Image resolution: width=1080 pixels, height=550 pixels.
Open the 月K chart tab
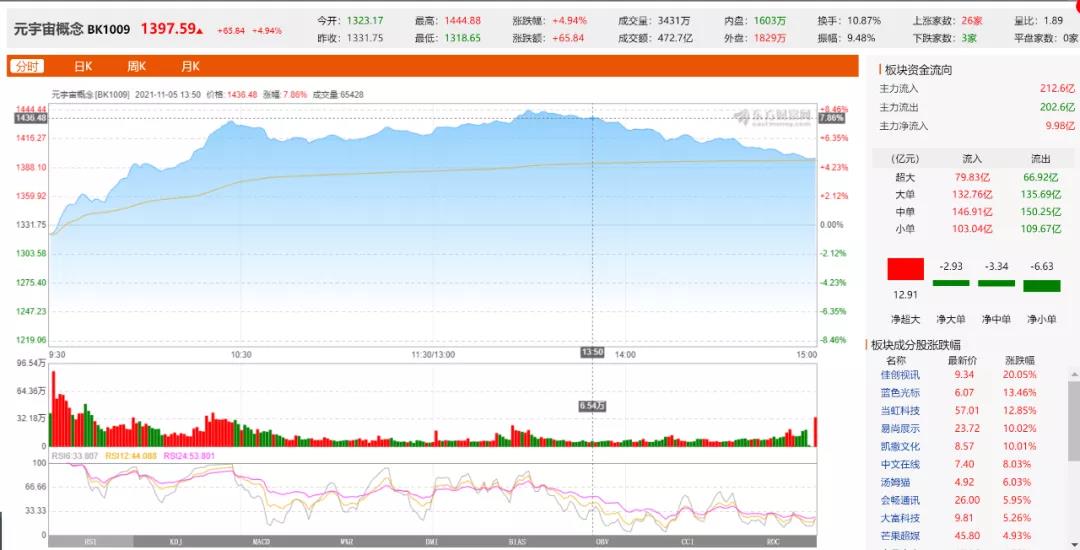(x=190, y=66)
